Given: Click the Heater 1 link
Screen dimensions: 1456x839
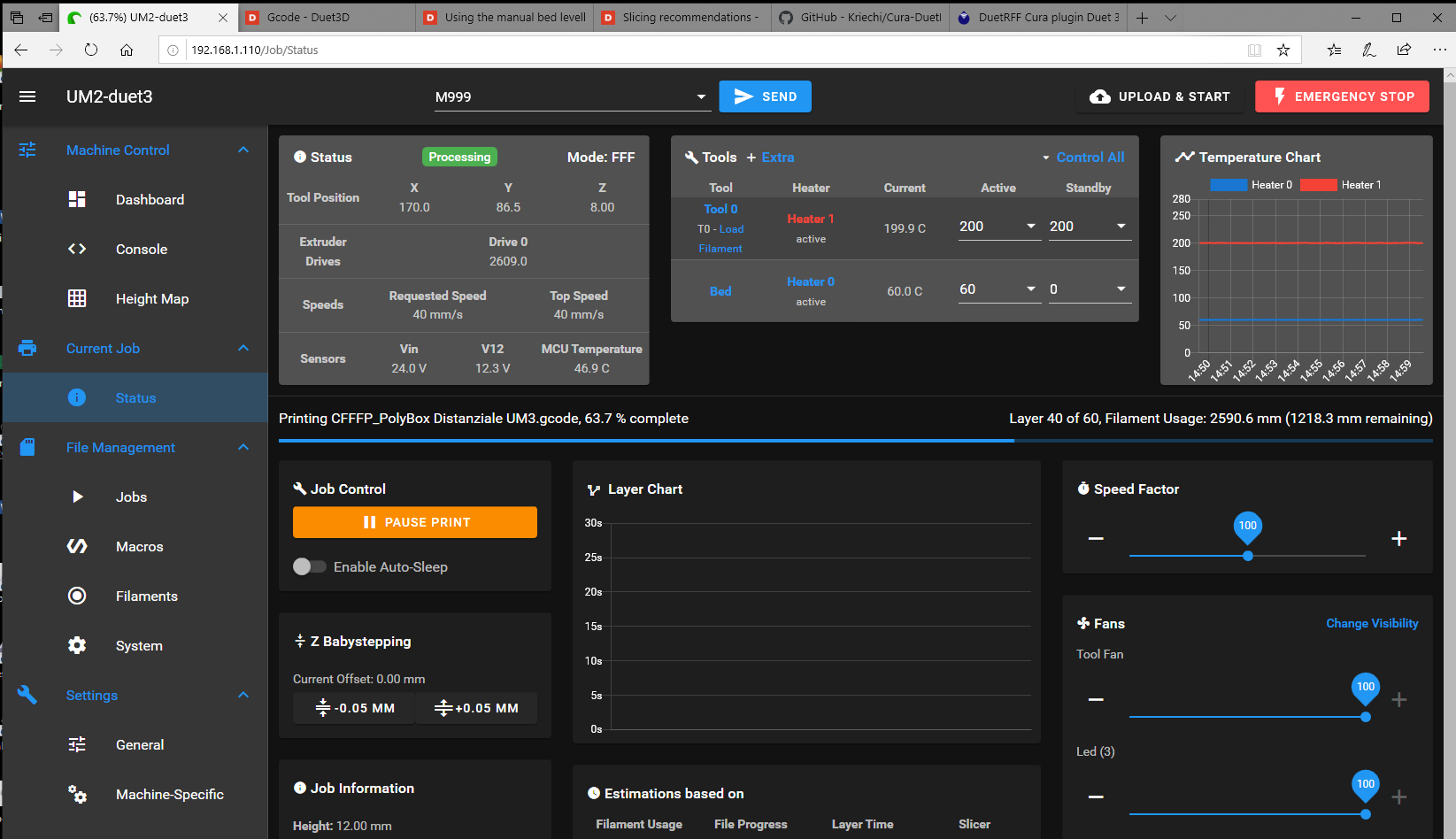Looking at the screenshot, I should 811,219.
